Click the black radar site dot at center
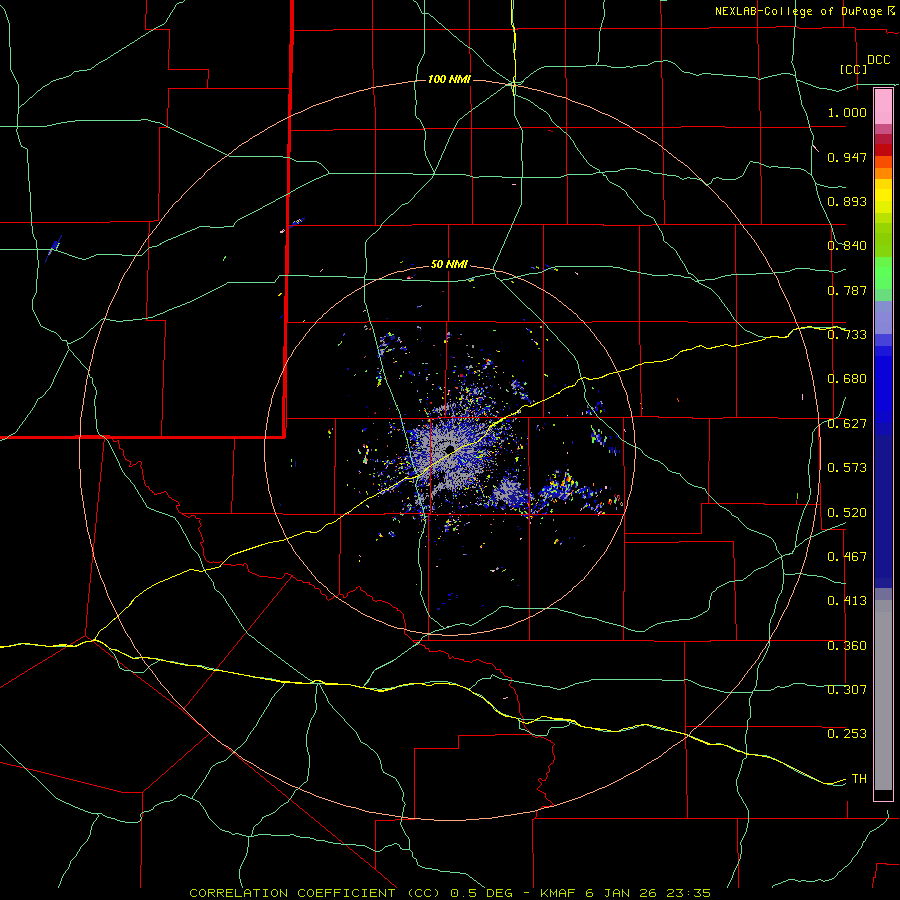 click(x=450, y=449)
